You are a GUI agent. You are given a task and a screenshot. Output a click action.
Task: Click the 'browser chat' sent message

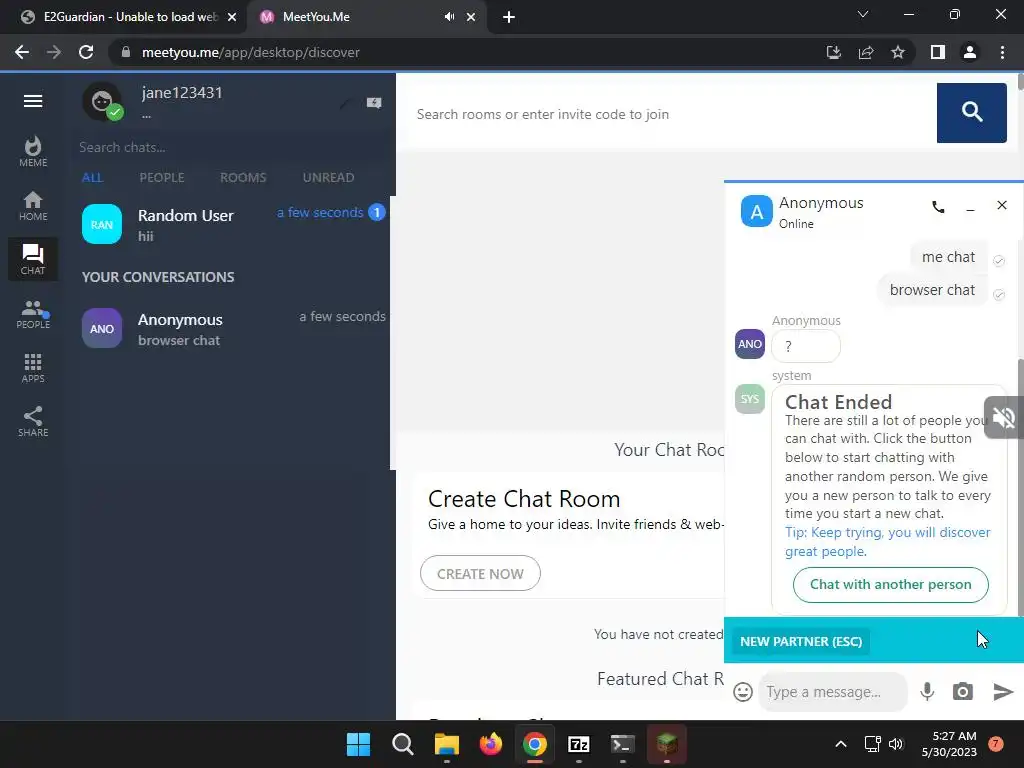click(x=932, y=290)
